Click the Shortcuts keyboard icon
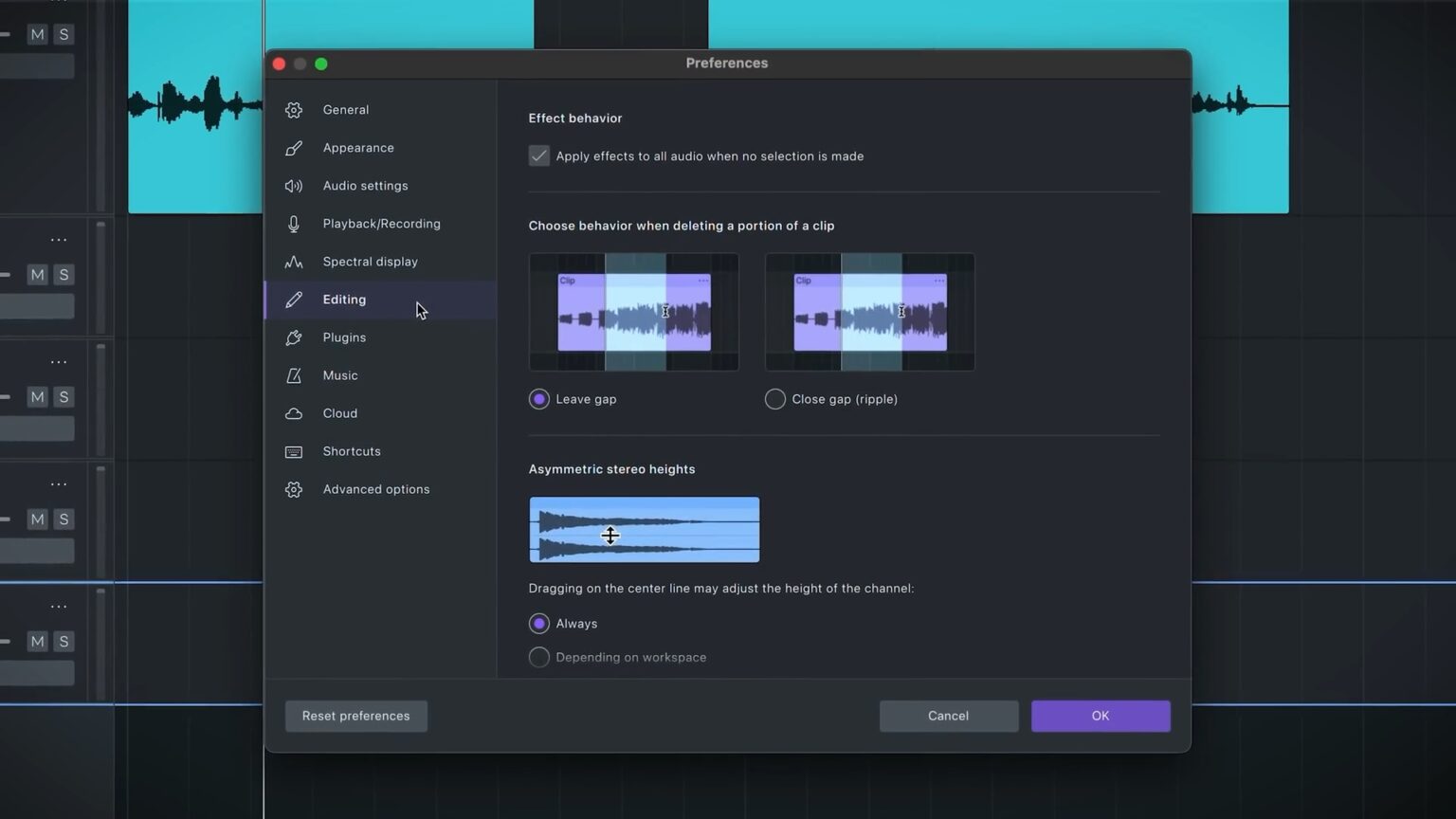This screenshot has height=819, width=1456. (x=294, y=450)
